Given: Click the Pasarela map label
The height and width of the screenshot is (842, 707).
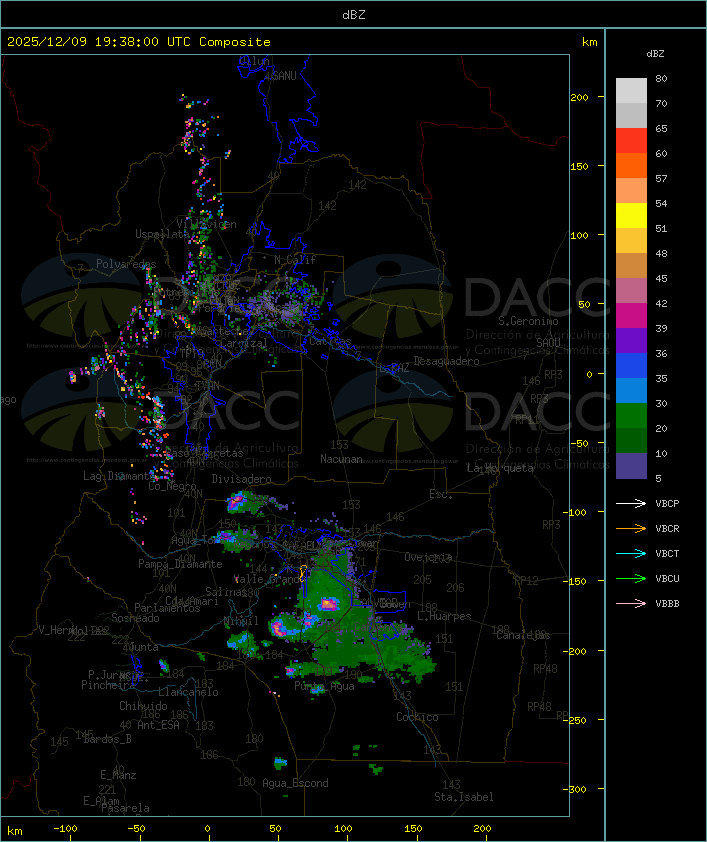Looking at the screenshot, I should [x=125, y=808].
